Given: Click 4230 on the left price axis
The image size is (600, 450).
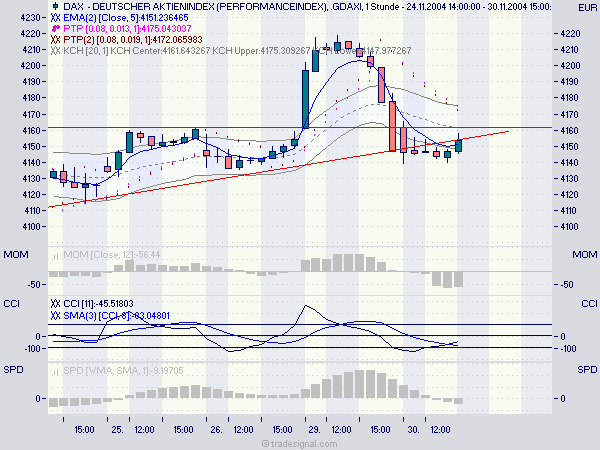Looking at the screenshot, I should (x=30, y=18).
